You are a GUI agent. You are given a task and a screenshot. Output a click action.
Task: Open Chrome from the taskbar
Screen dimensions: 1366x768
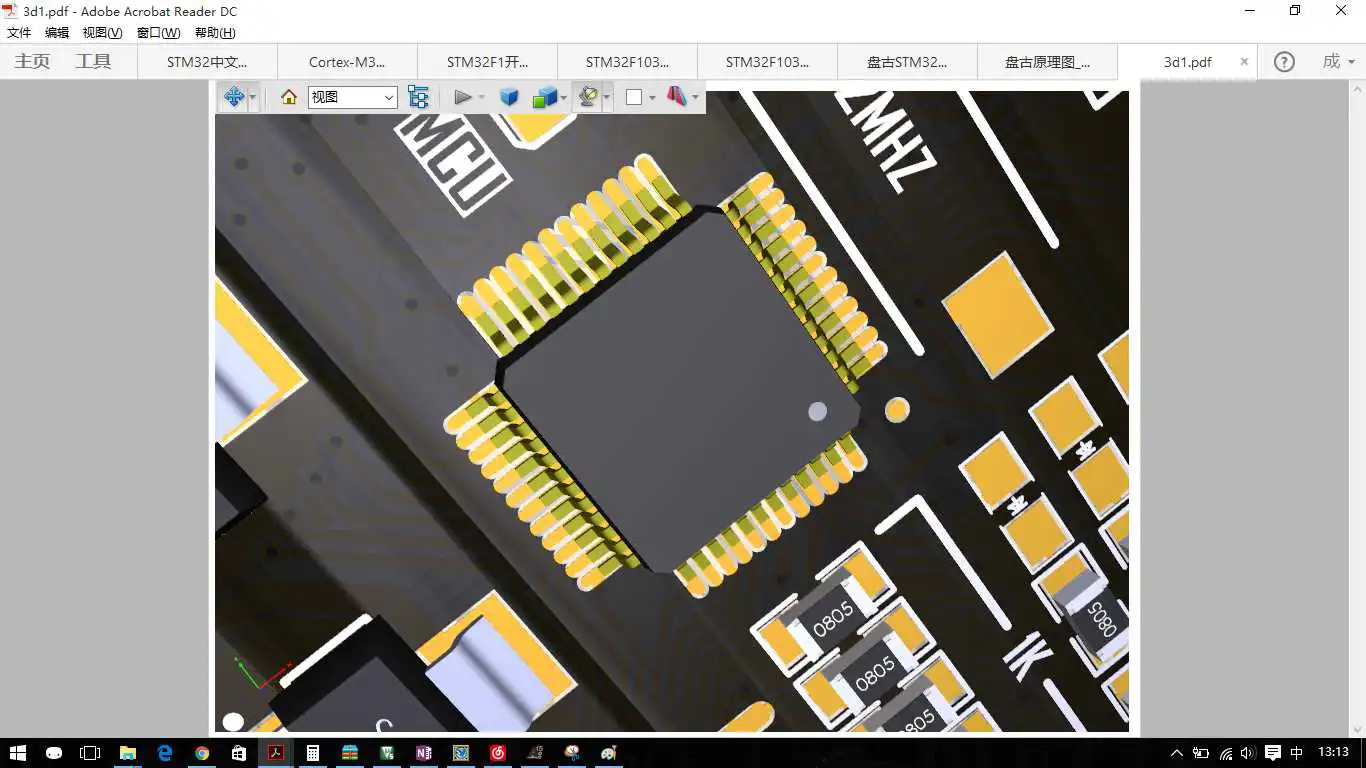[202, 753]
